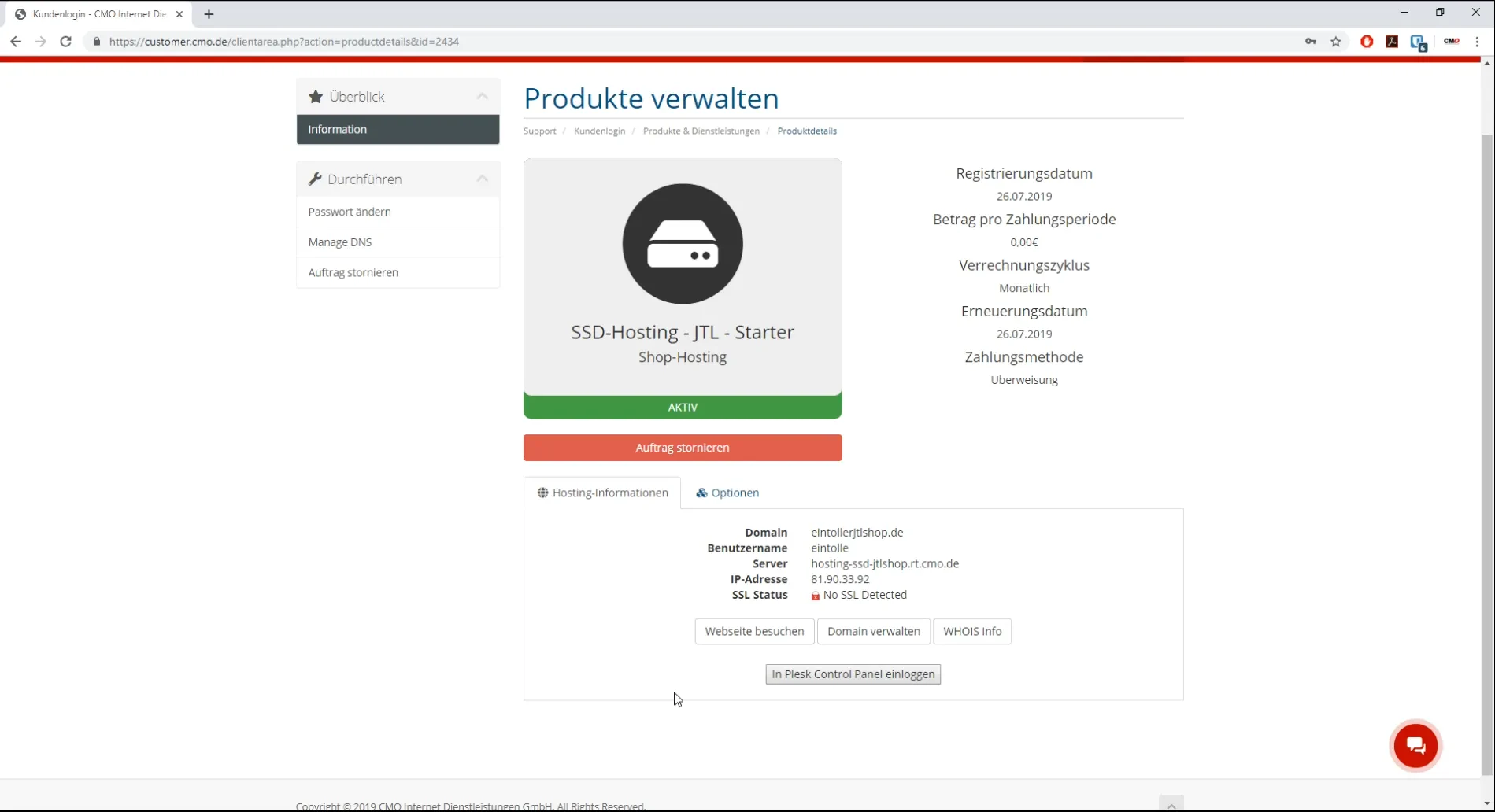Open Produkte & Dienstleistungen breadcrumb
The width and height of the screenshot is (1495, 812).
pos(701,131)
